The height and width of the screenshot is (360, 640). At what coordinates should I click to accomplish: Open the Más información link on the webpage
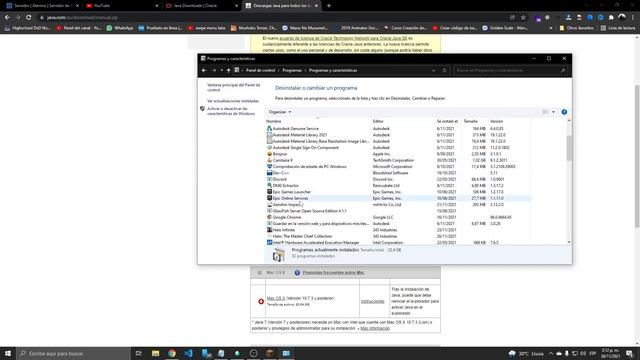pyautogui.click(x=375, y=329)
